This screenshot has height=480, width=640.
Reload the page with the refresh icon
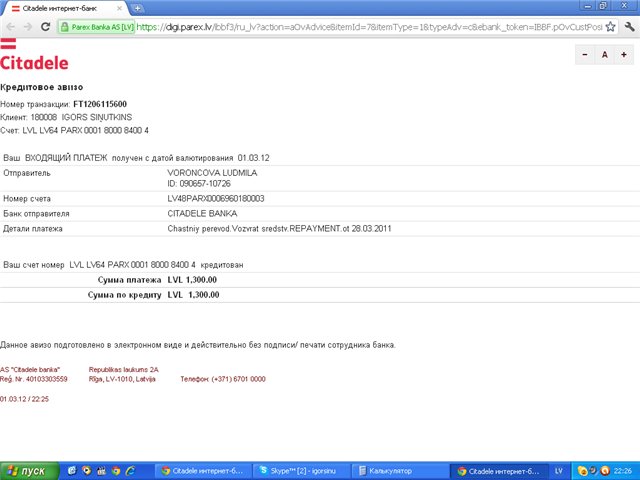tap(45, 27)
